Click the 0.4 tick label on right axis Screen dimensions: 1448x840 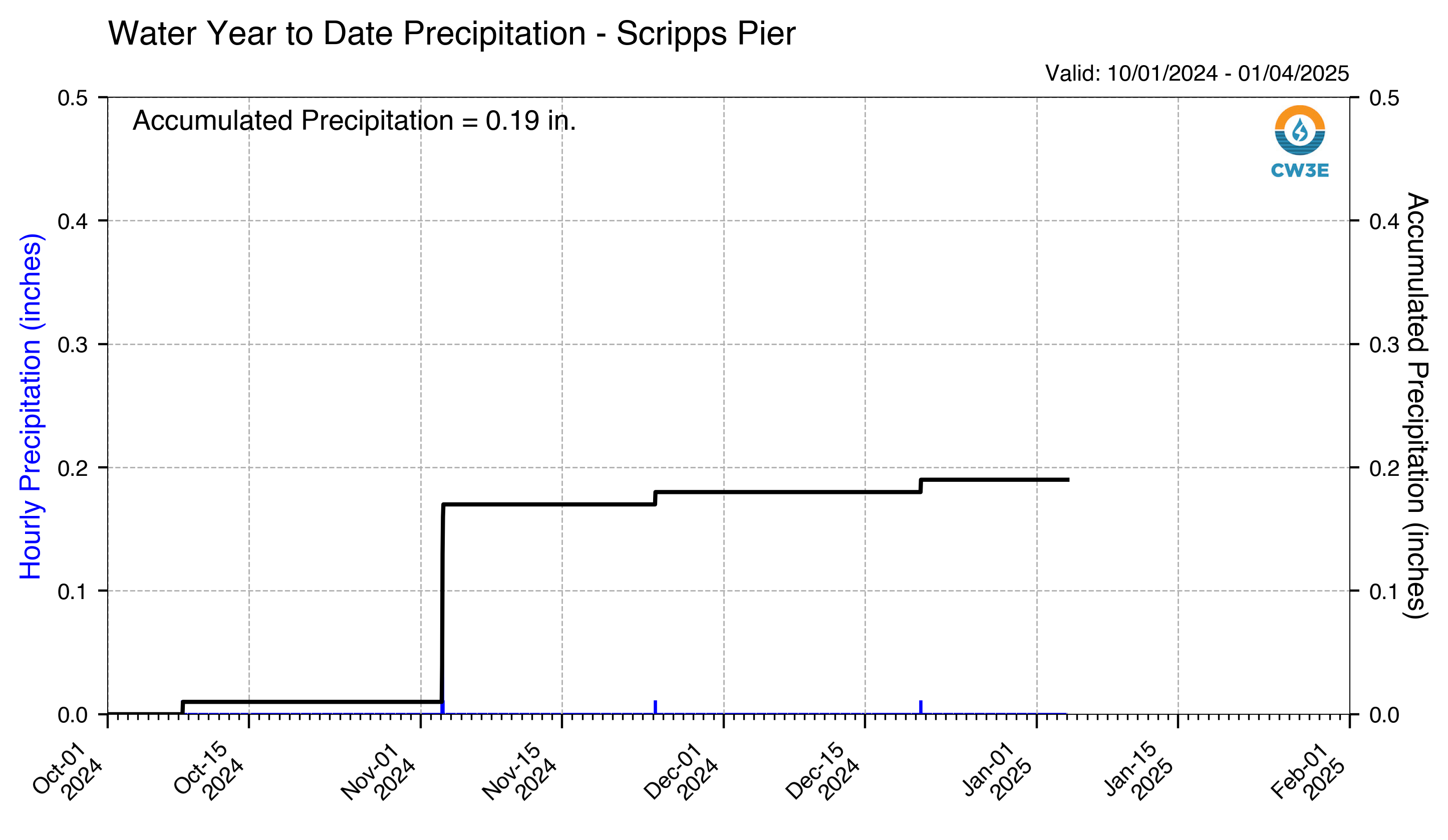[x=1385, y=221]
